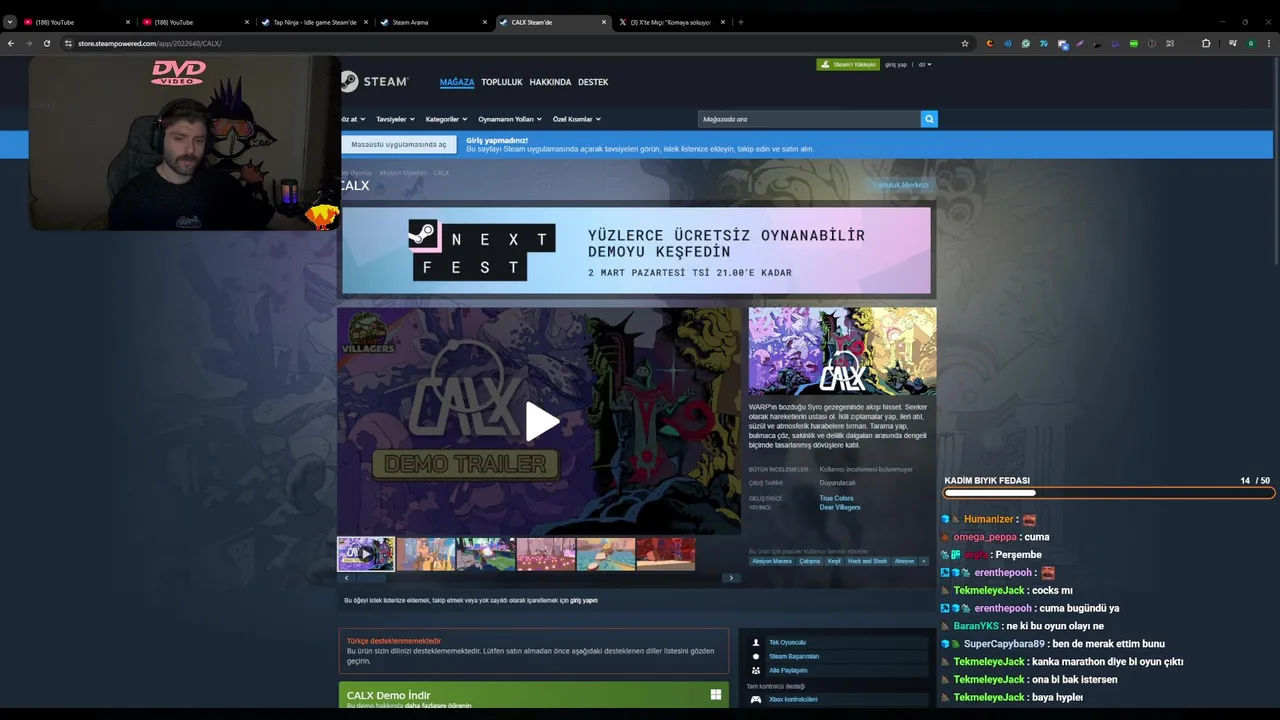1280x720 pixels.
Task: Open the media control icon in toolbar
Action: pos(1233,43)
